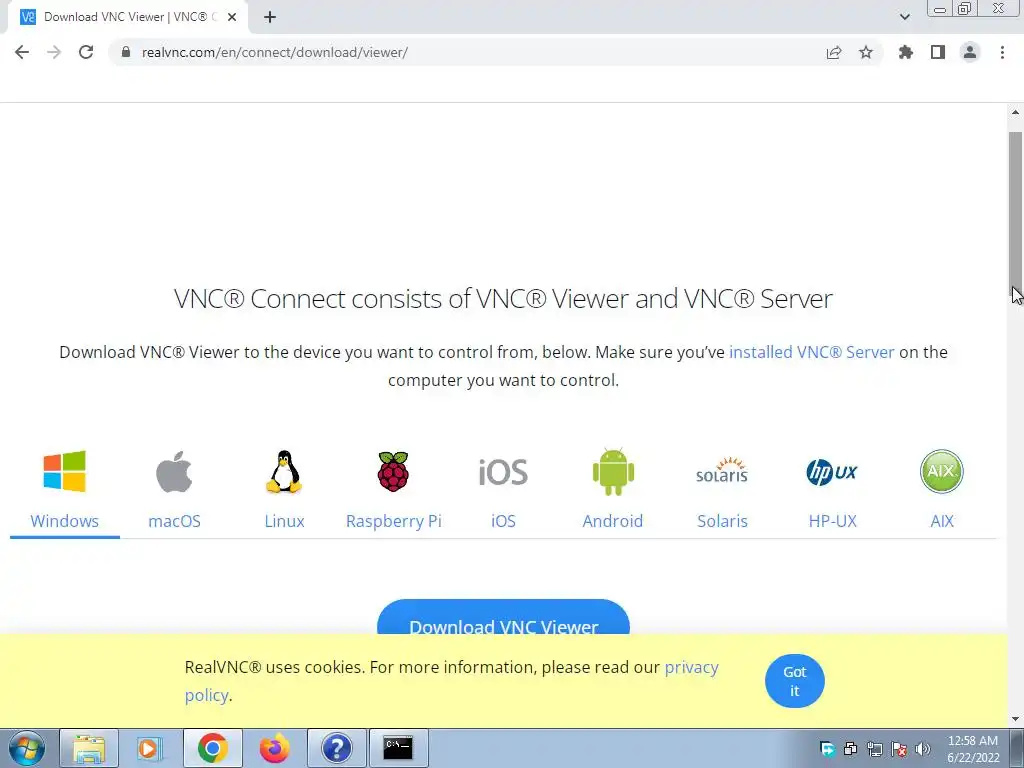Follow the installed VNC Server link
1024x768 pixels.
[811, 352]
